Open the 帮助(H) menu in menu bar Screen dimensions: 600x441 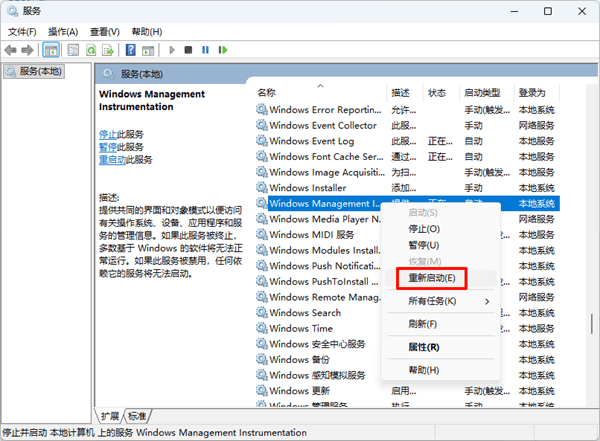point(147,32)
